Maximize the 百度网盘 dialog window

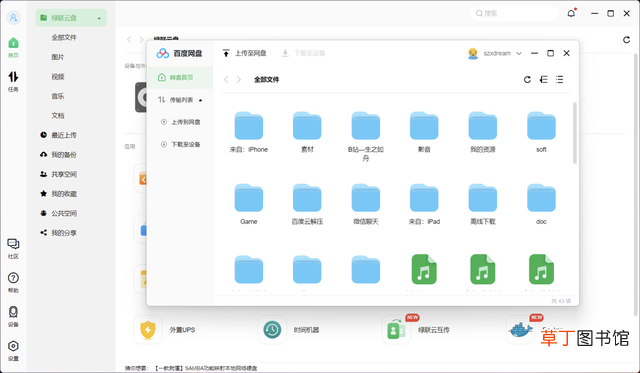tap(551, 53)
